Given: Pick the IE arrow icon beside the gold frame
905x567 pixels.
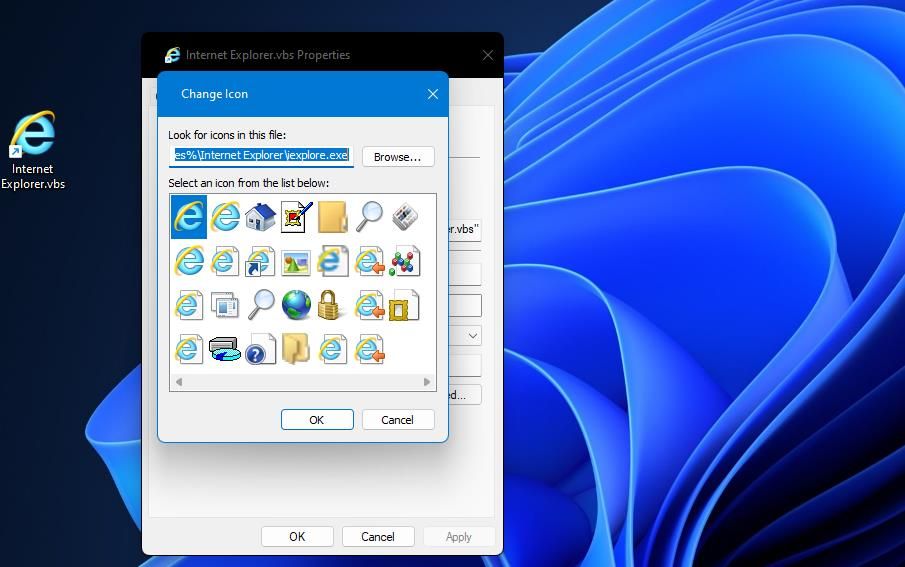Looking at the screenshot, I should [x=369, y=305].
